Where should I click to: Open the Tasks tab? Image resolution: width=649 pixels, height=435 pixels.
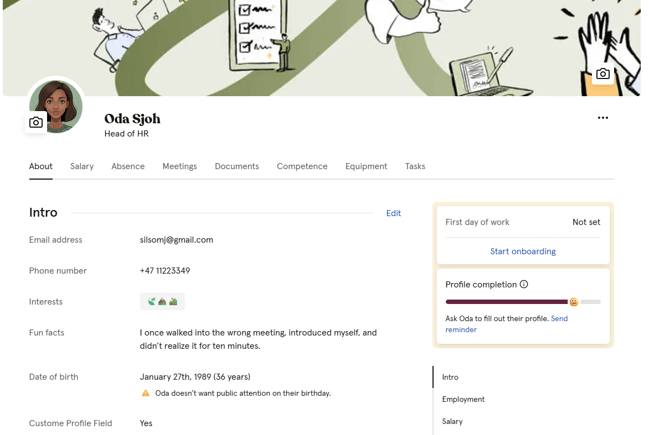coord(415,167)
